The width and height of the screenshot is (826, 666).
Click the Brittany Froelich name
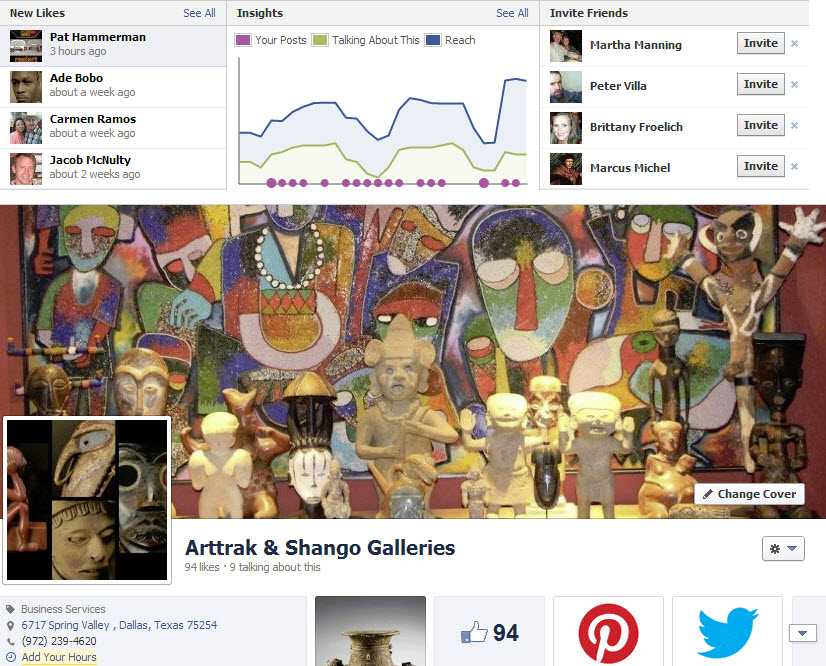click(x=636, y=127)
